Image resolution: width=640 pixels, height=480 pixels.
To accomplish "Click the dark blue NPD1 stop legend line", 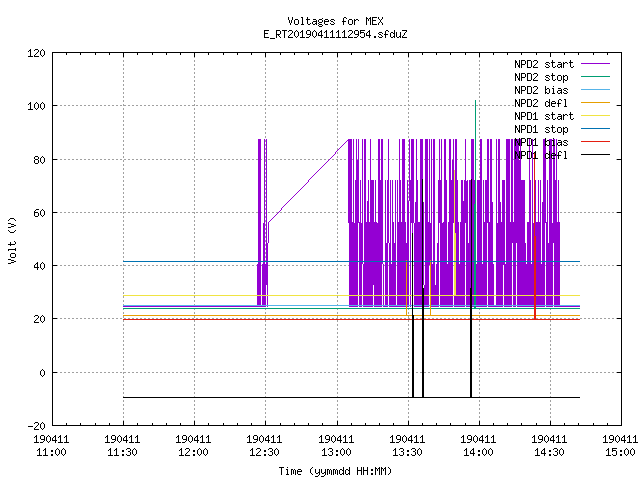I will pos(595,129).
